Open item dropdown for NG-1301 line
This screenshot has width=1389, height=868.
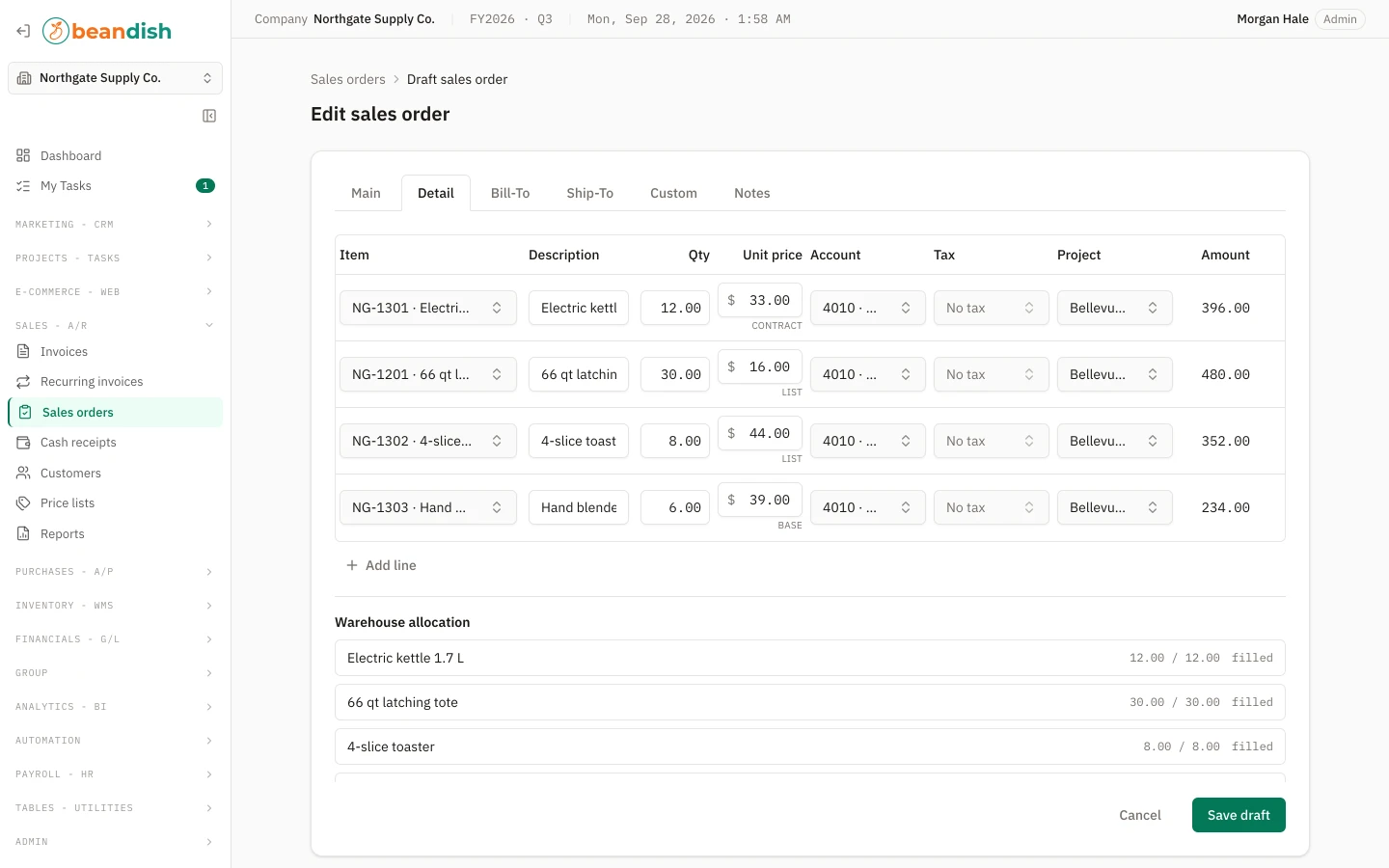[428, 308]
